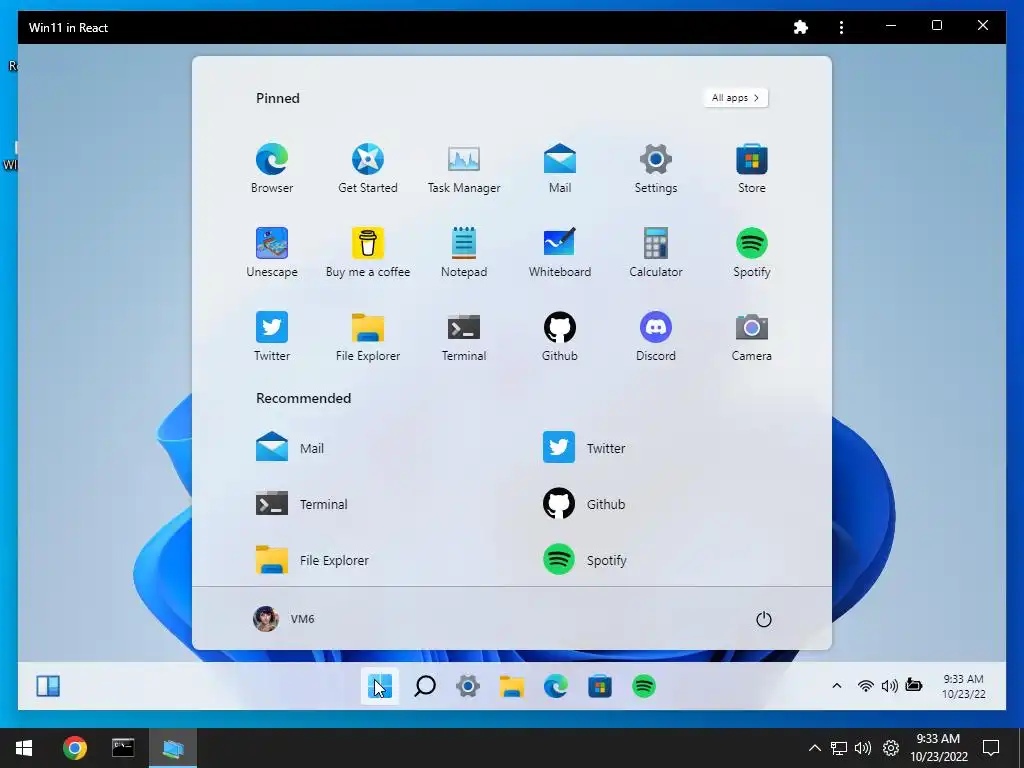Click the VM6 user profile
The height and width of the screenshot is (768, 1024).
coord(283,618)
